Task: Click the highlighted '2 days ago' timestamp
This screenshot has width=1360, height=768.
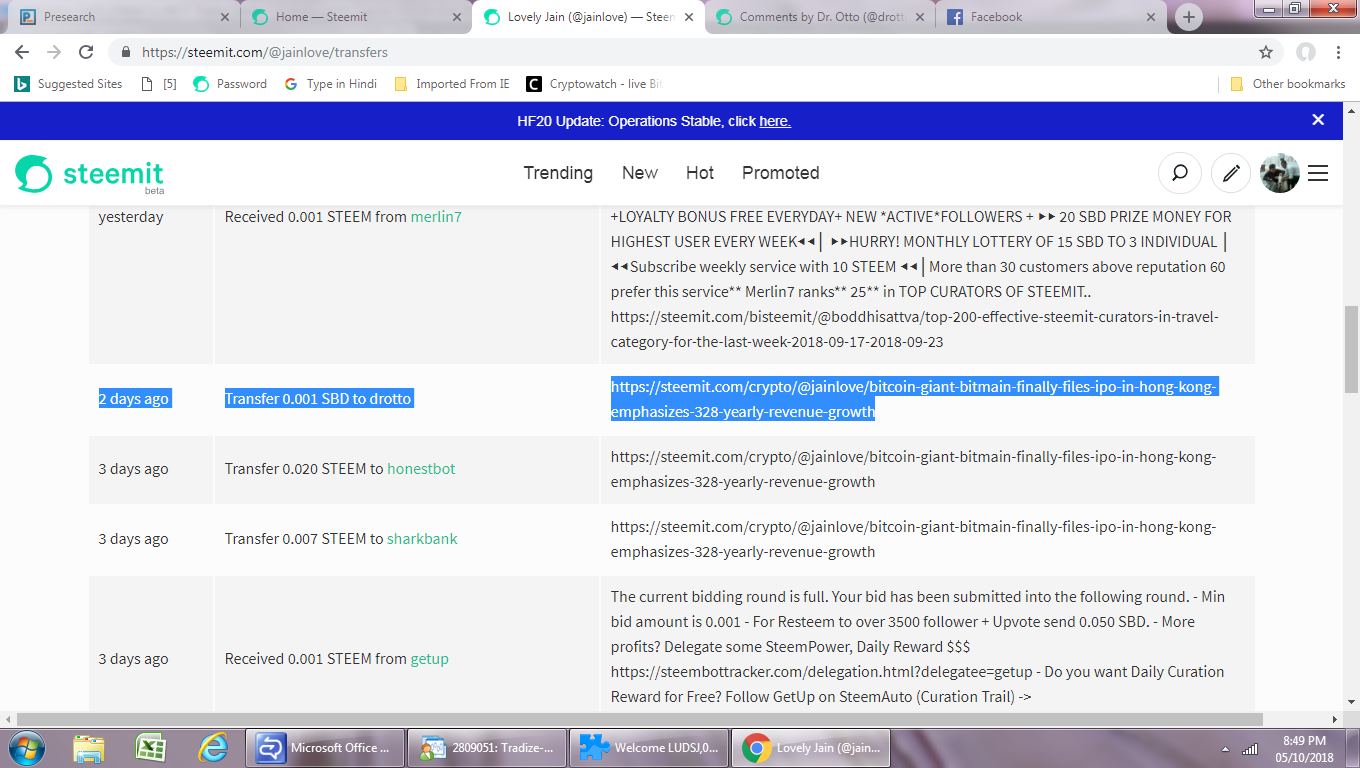Action: (133, 398)
